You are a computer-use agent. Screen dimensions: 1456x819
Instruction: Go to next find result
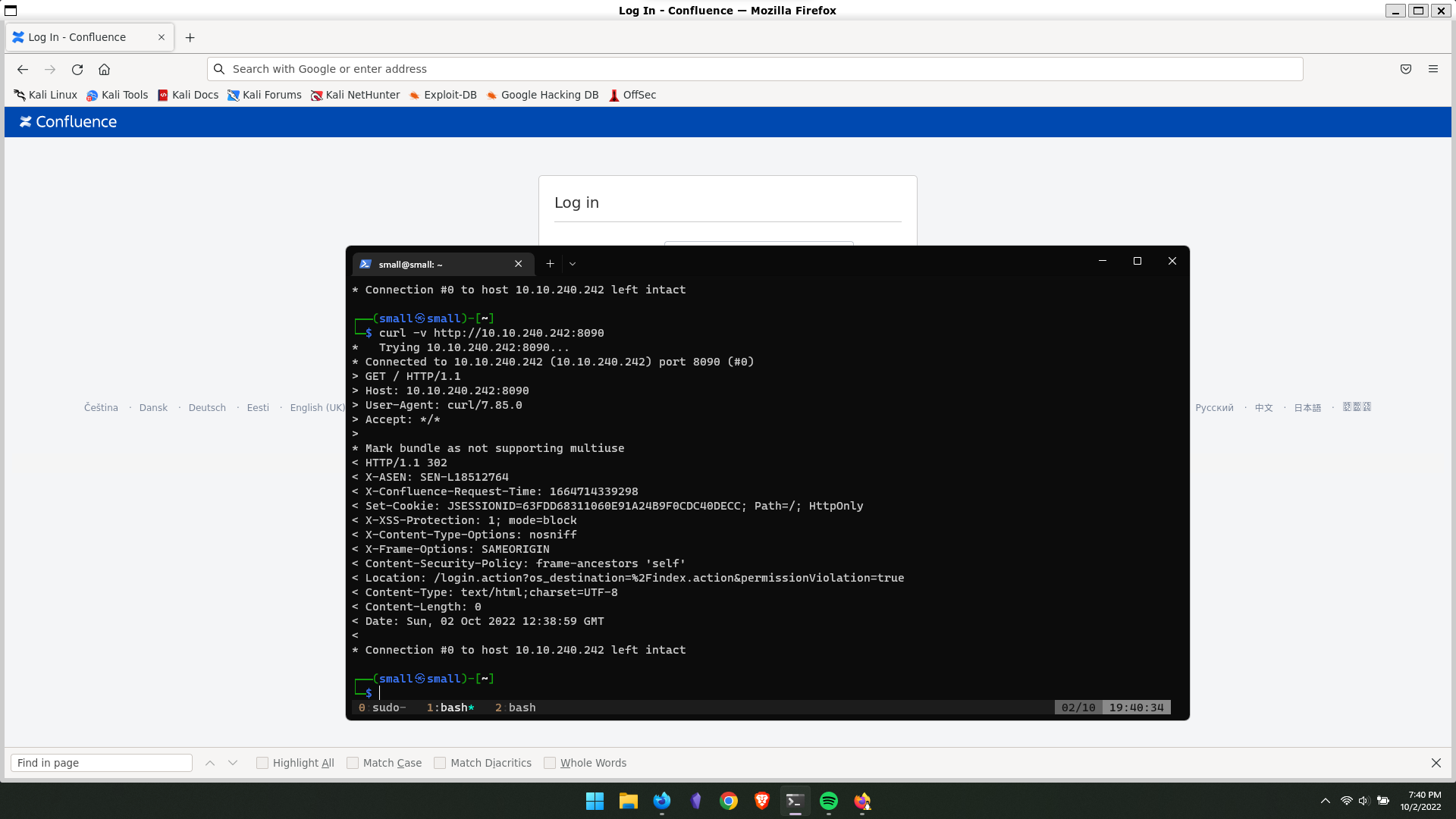pyautogui.click(x=233, y=763)
